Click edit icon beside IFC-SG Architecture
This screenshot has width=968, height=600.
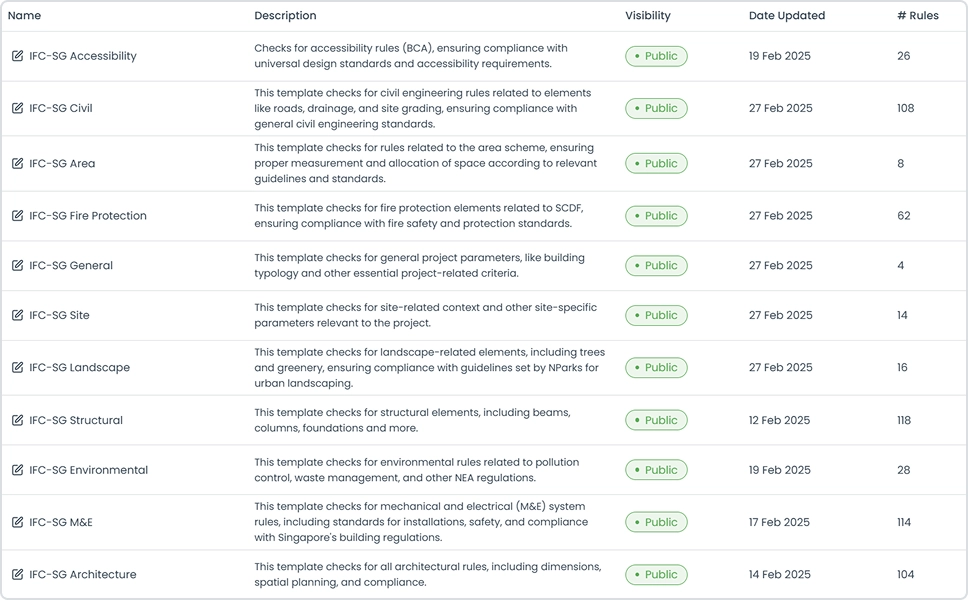coord(17,575)
